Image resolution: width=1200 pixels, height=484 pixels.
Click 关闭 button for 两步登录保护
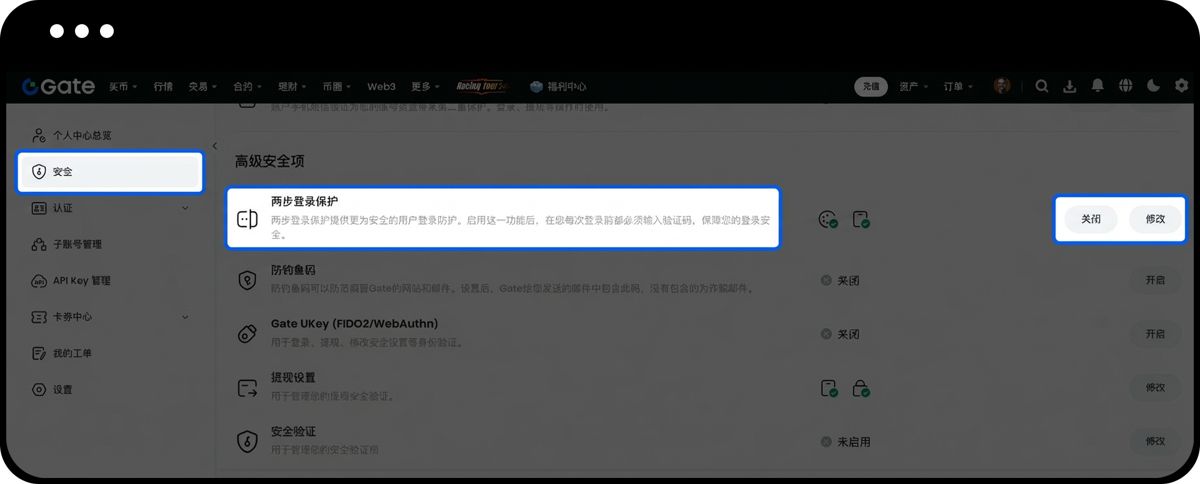[x=1091, y=219]
